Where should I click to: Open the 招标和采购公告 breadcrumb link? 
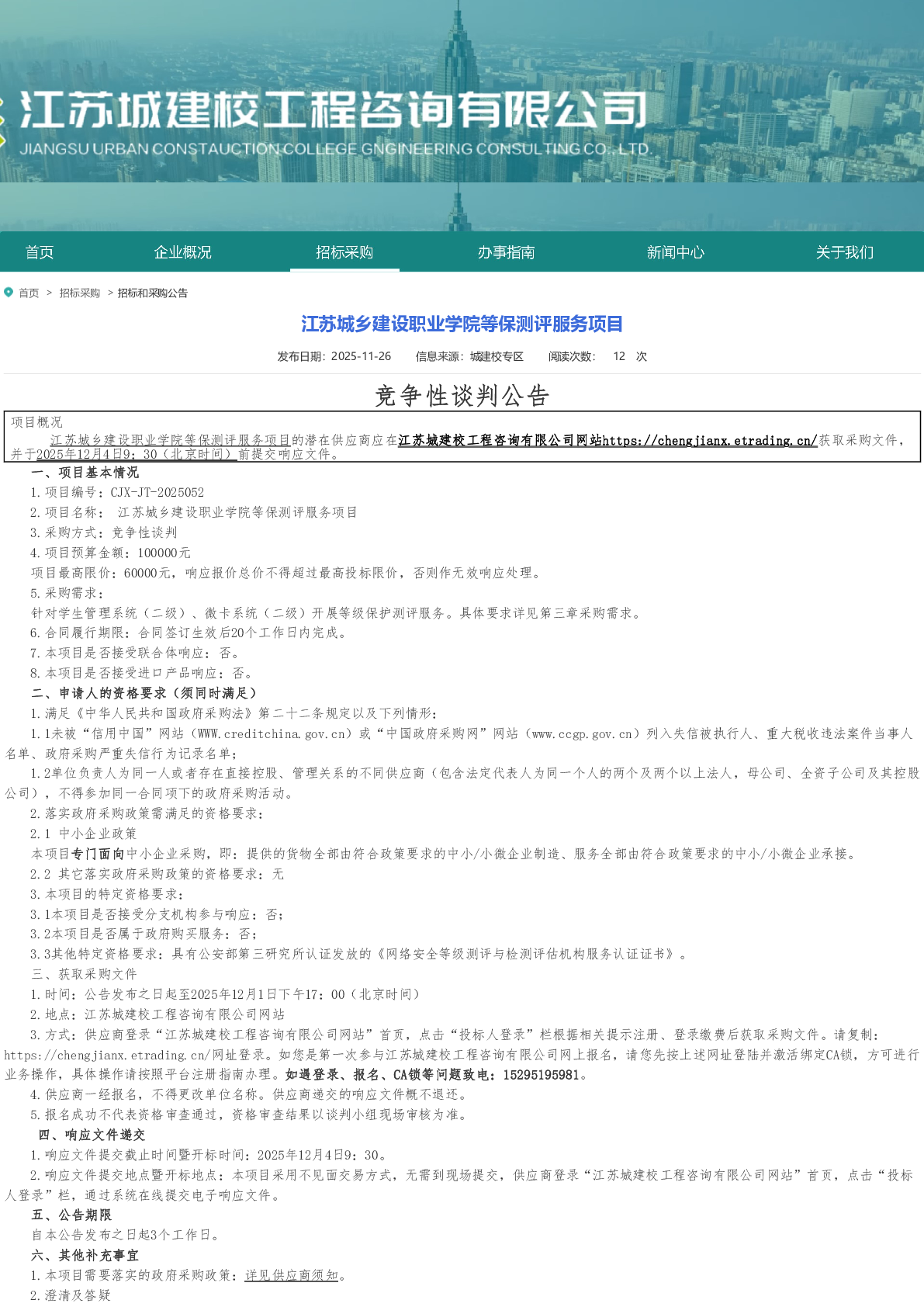pos(153,293)
